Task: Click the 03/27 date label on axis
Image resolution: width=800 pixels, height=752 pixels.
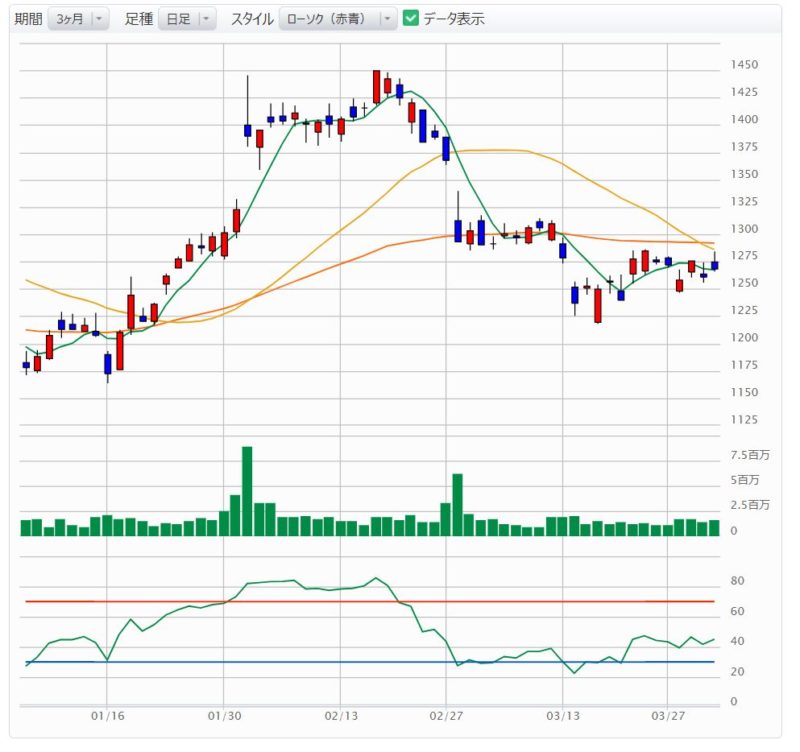Action: pos(667,716)
